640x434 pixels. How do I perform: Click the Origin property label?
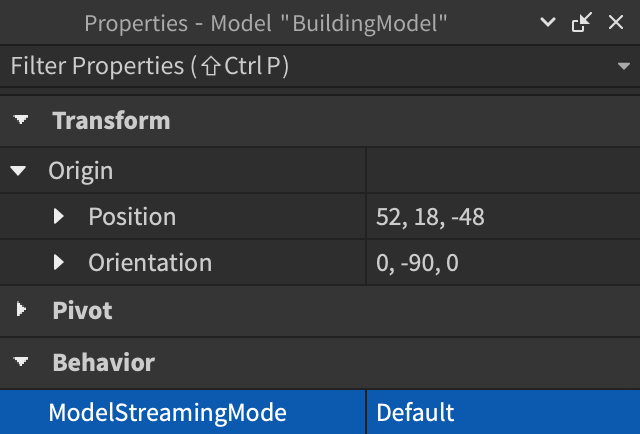(x=80, y=171)
